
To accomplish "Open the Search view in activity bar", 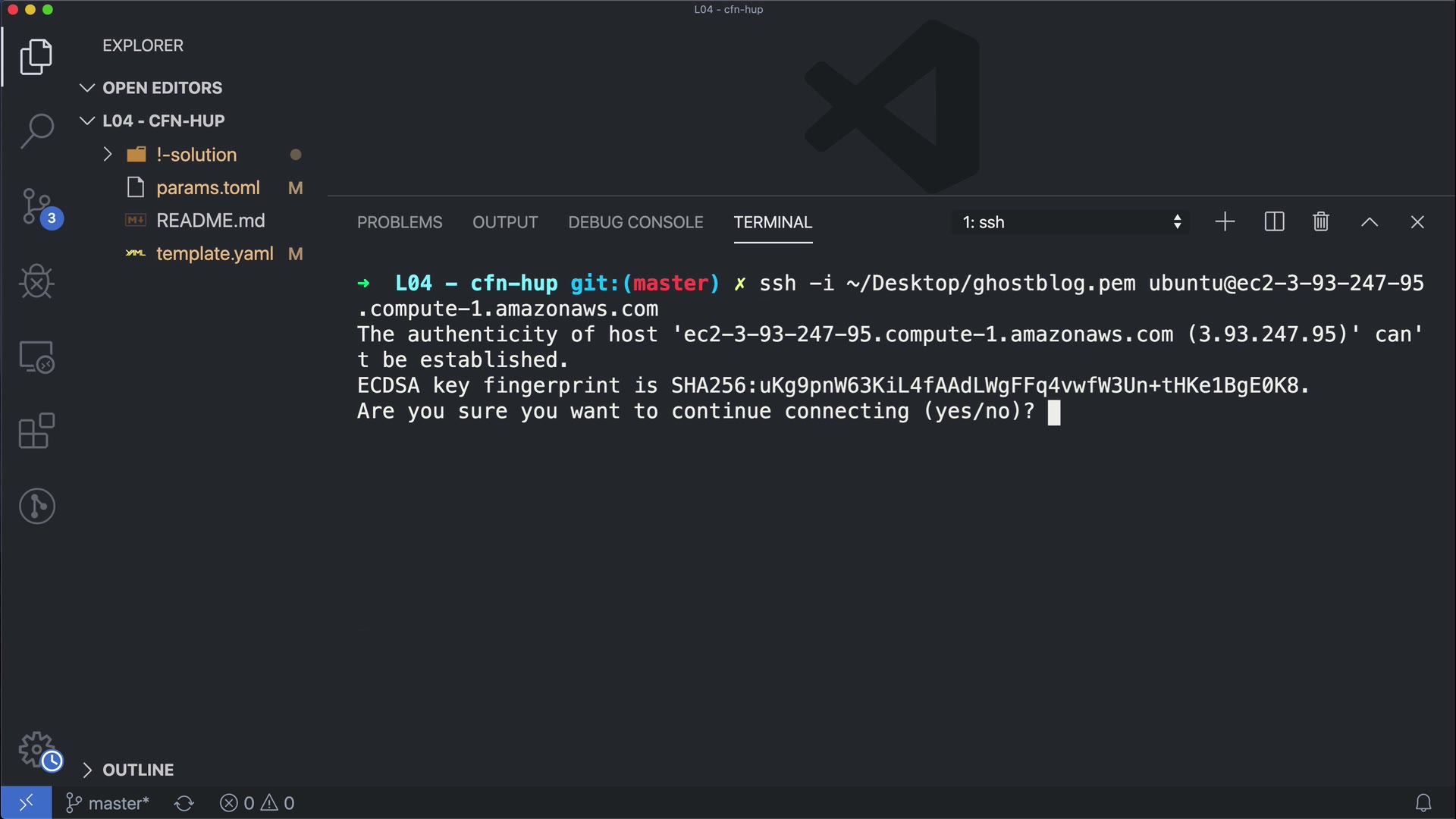I will coord(36,130).
